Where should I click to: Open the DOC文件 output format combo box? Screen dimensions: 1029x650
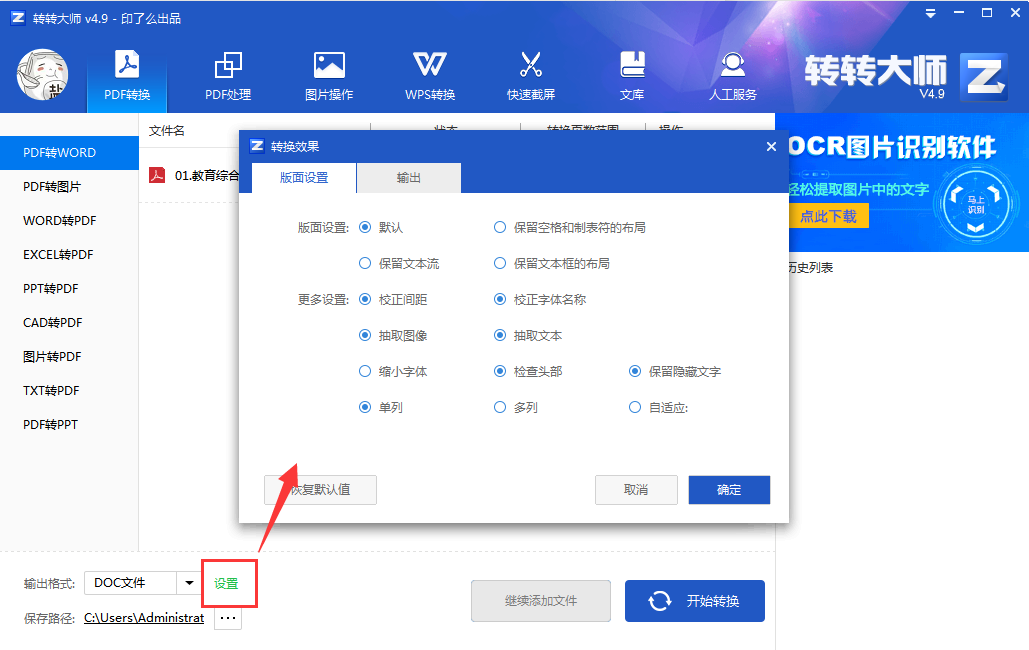[x=142, y=582]
